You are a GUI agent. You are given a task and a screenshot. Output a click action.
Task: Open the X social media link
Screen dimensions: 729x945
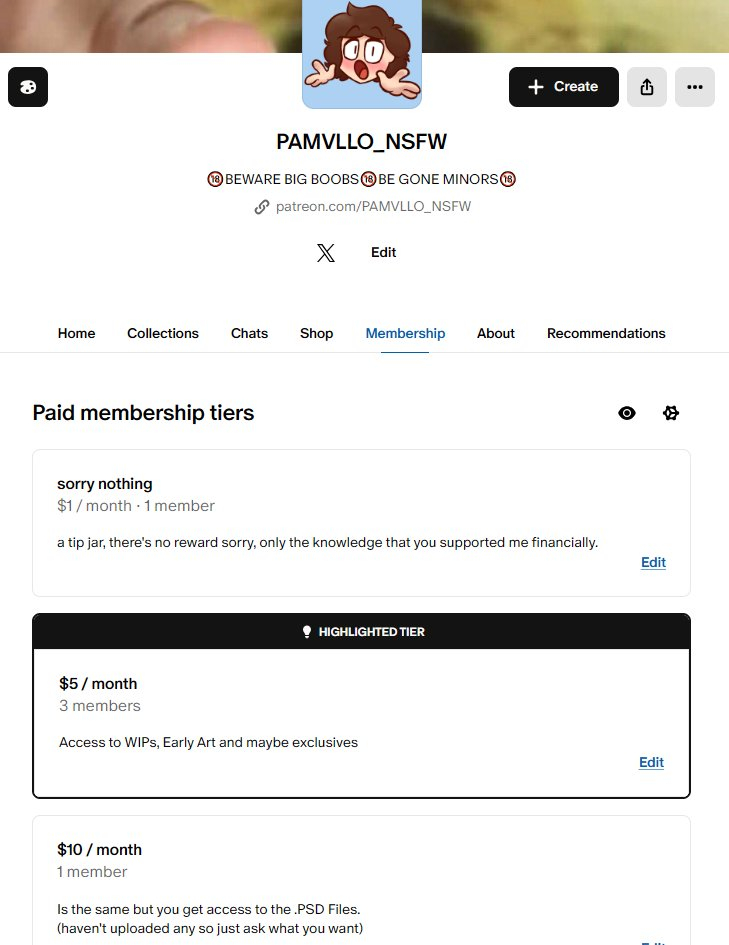pos(326,253)
